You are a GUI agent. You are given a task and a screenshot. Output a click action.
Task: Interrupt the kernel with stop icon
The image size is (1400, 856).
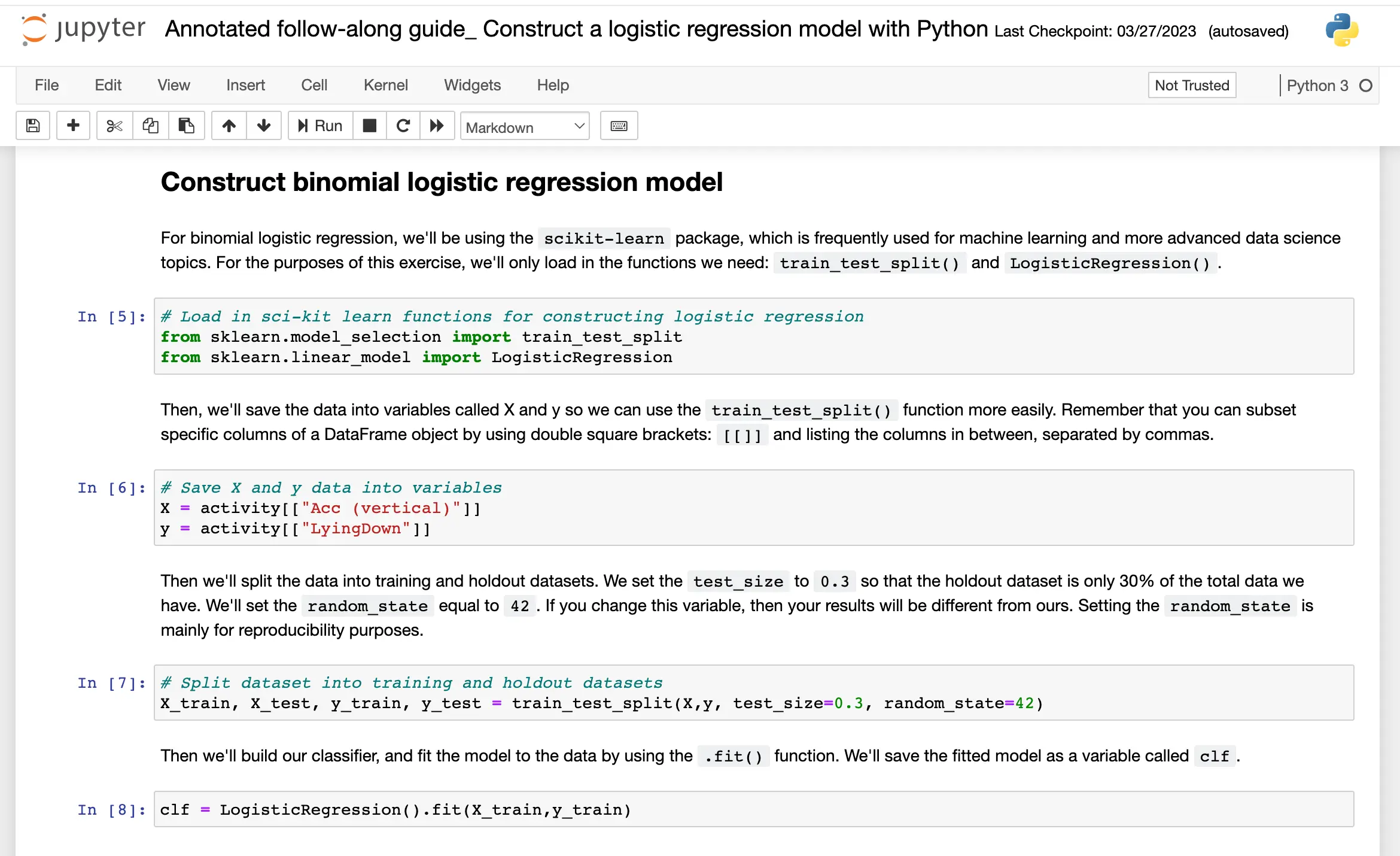(x=370, y=126)
